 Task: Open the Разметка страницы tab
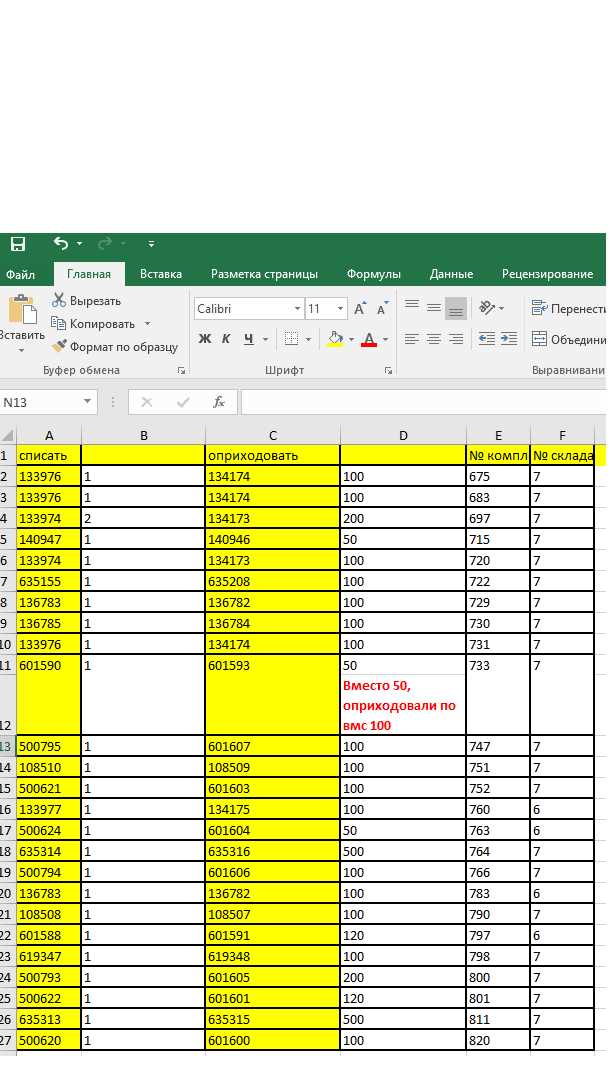(264, 274)
